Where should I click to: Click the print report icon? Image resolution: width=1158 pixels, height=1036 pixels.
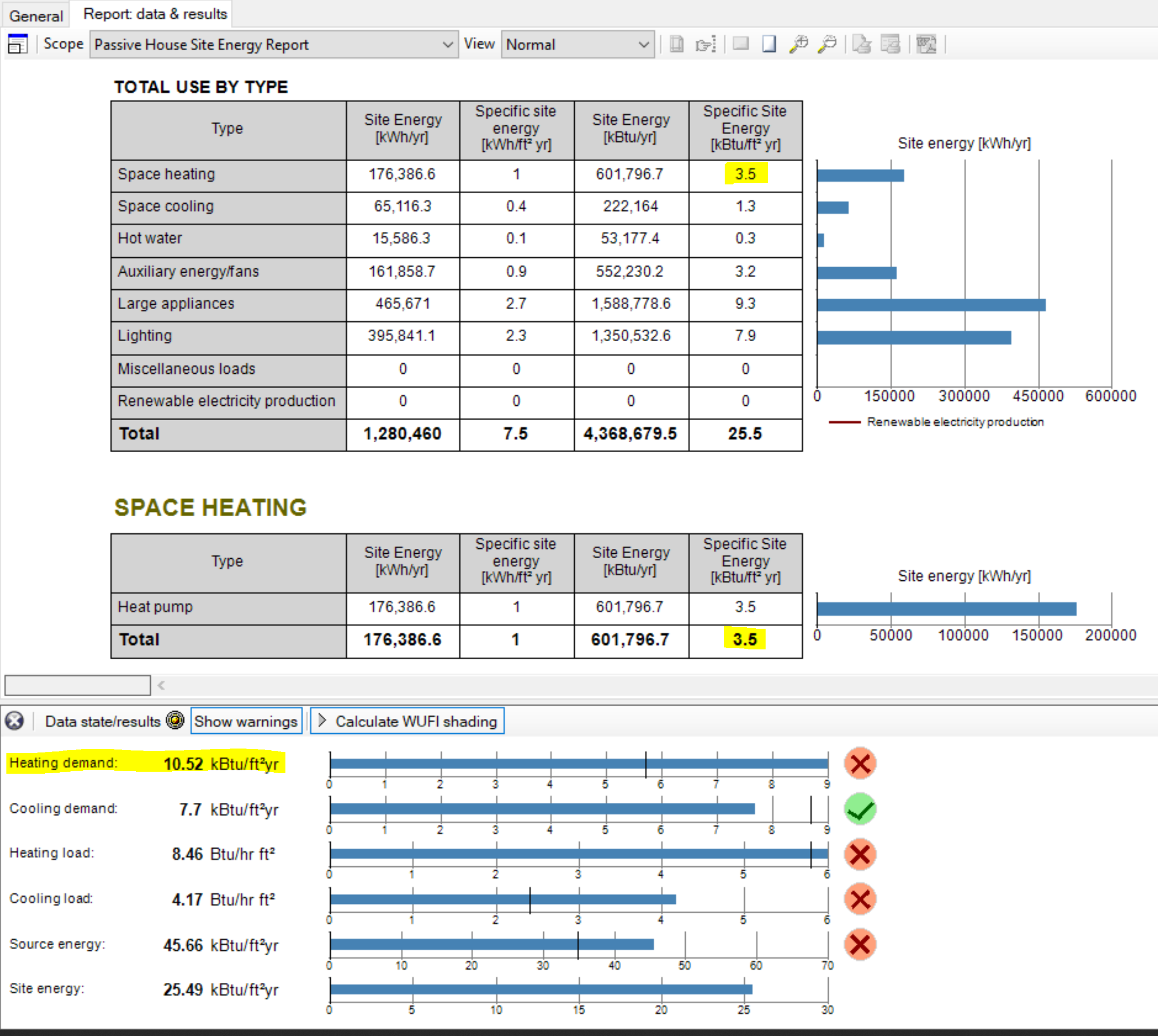(x=862, y=44)
